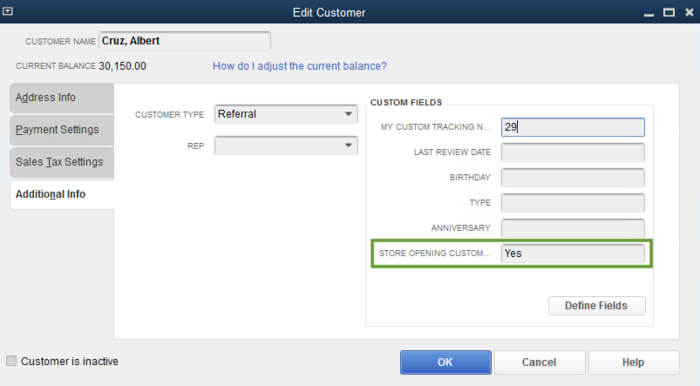The height and width of the screenshot is (386, 700).
Task: Go to Sales Tax Settings tab
Action: 62,162
